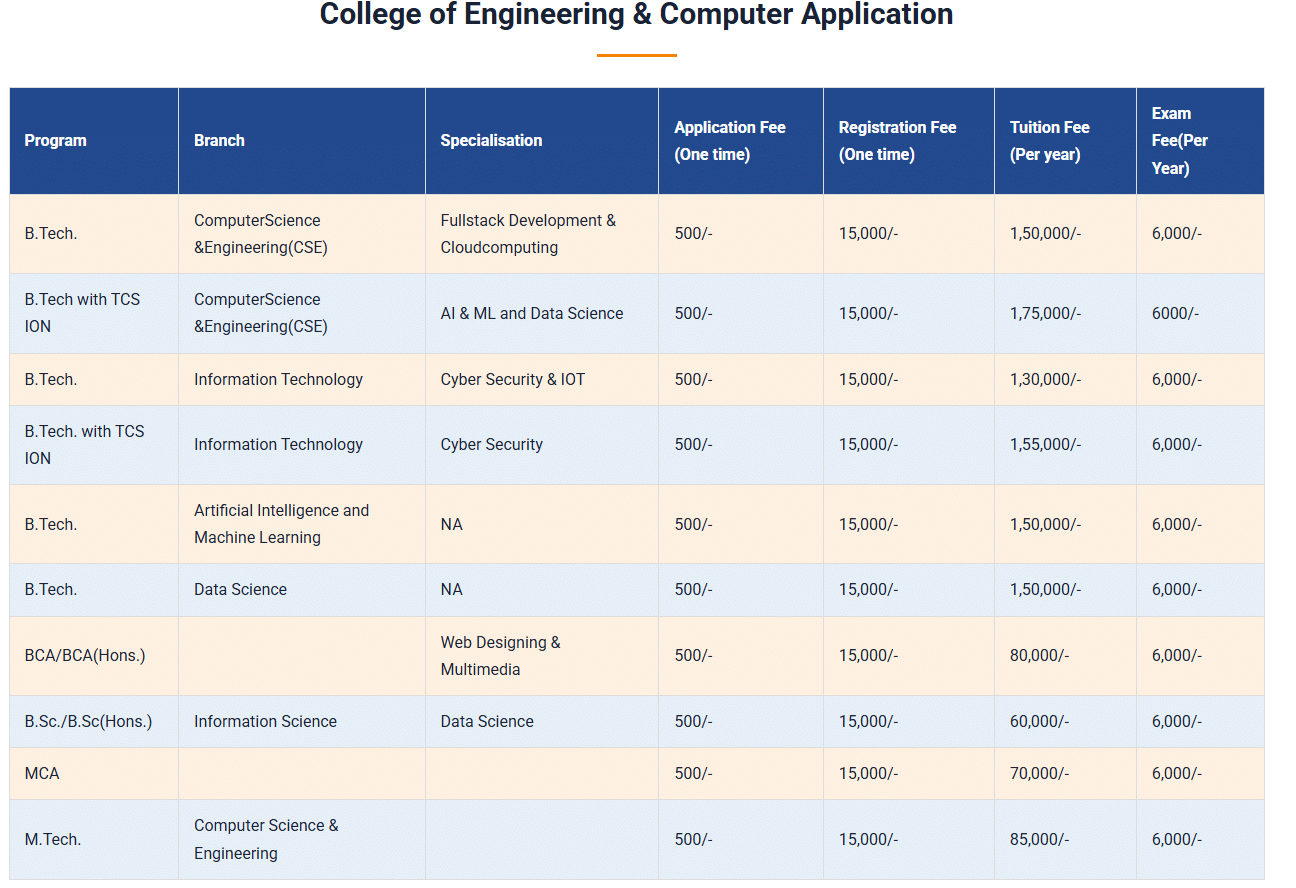Click the Registration Fee (One time) header

[897, 141]
